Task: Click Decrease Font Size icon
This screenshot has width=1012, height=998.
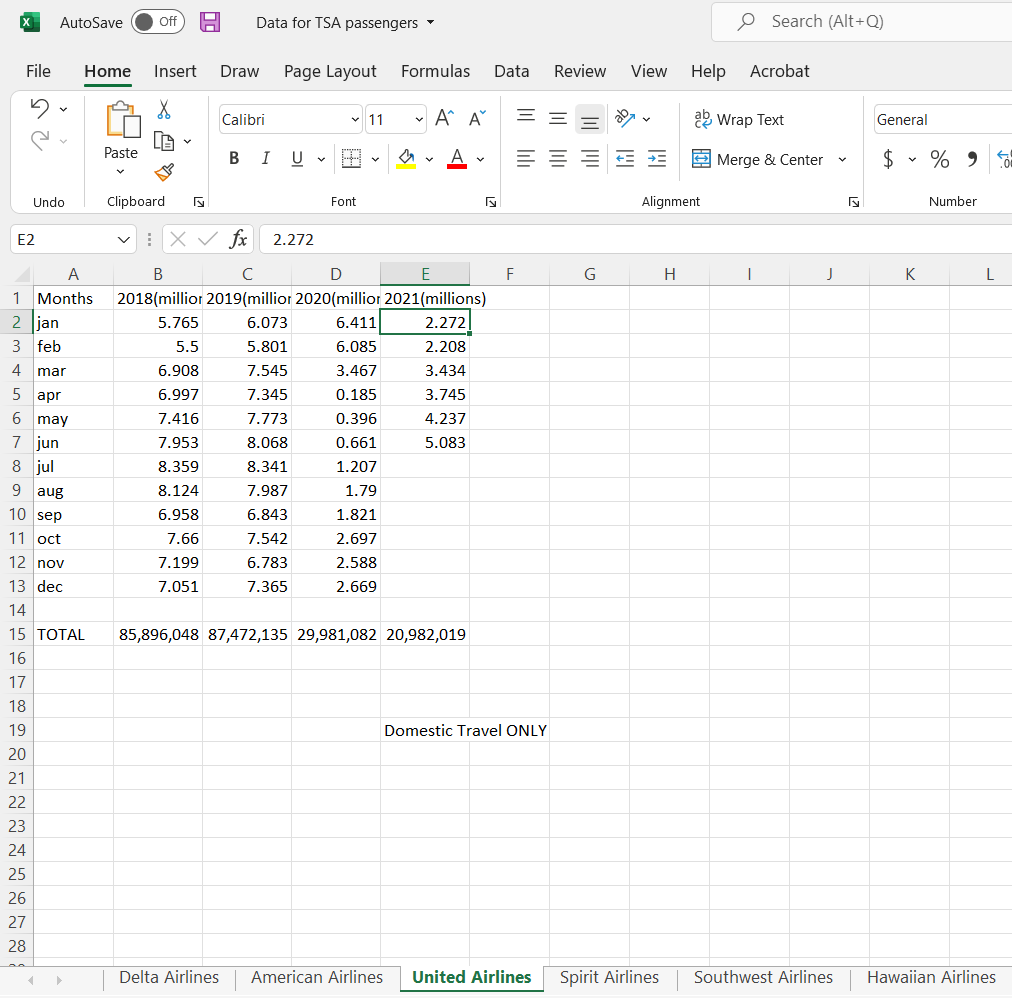Action: 478,118
